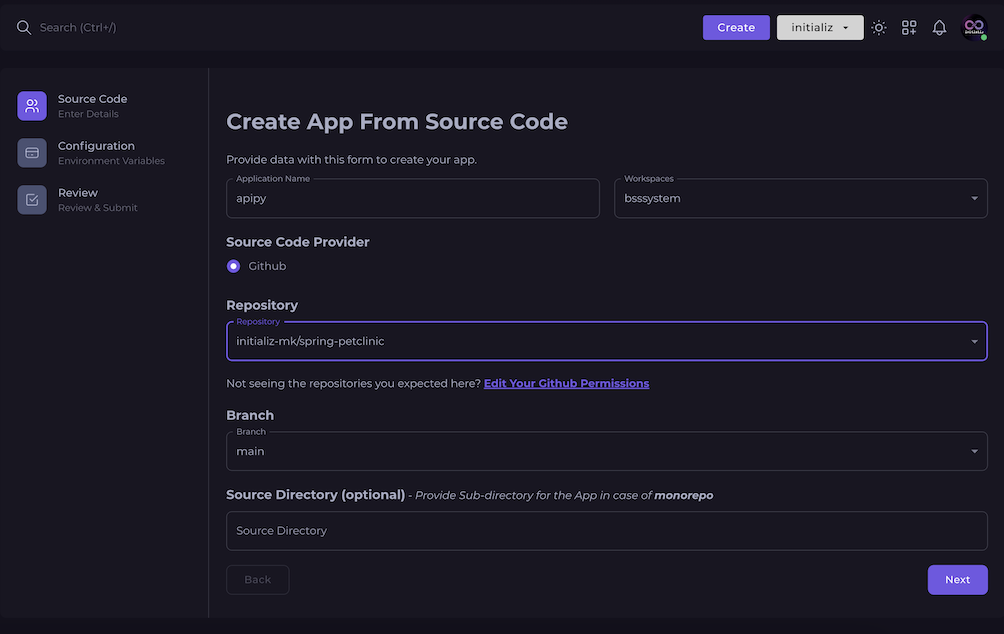
Task: Open the Workspaces dropdown showing bsssystem
Action: 800,198
